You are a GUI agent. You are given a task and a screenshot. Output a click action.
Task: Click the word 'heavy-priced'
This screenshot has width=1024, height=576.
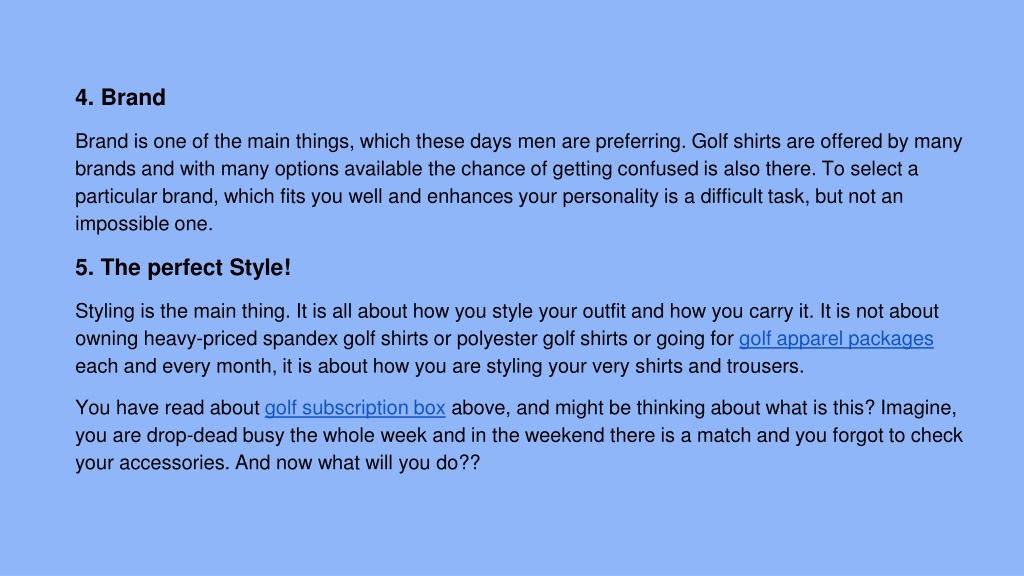click(200, 339)
